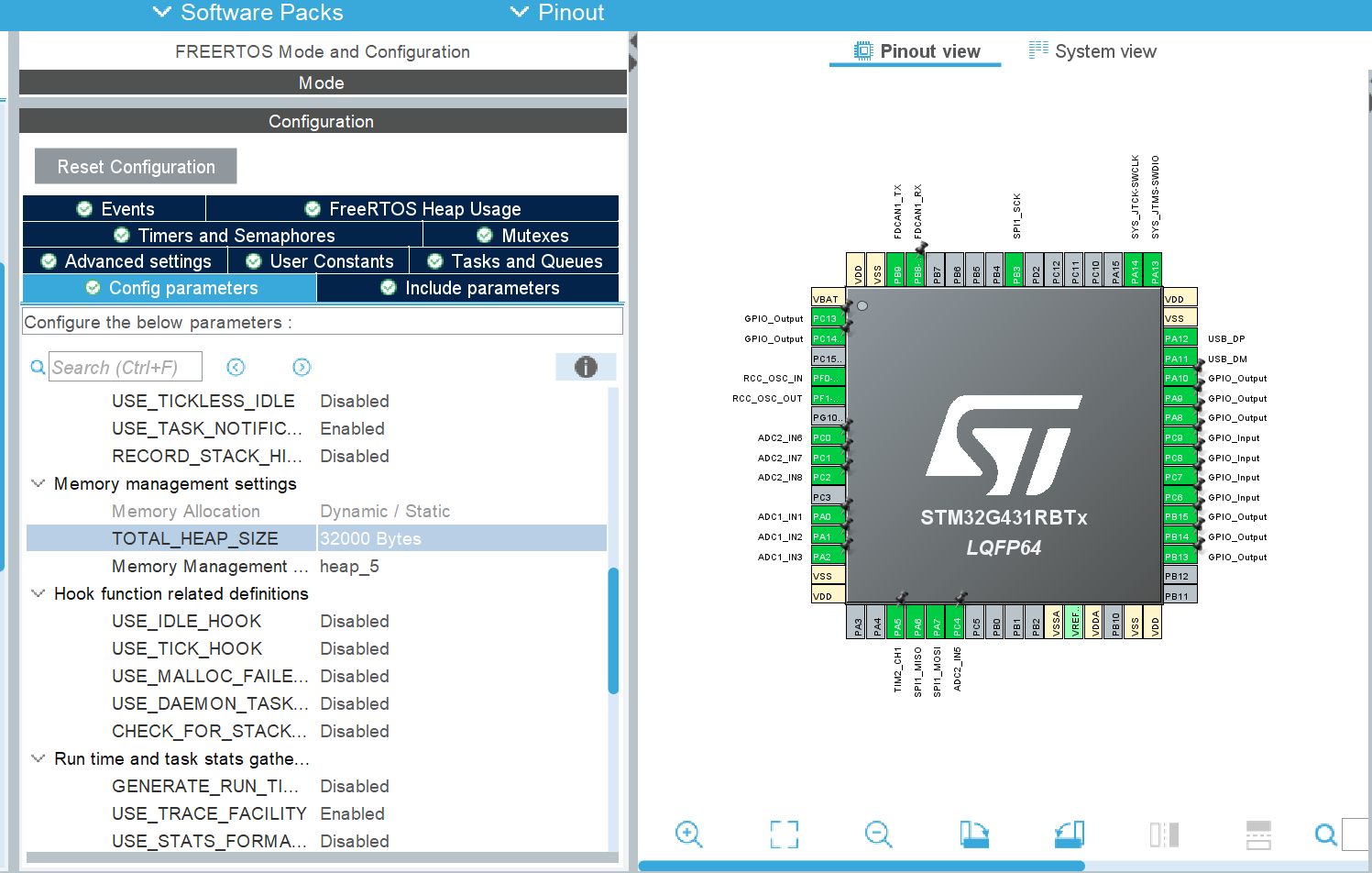Select the PA11 USB_DM pin
Viewport: 1372px width, 873px height.
coord(1180,359)
